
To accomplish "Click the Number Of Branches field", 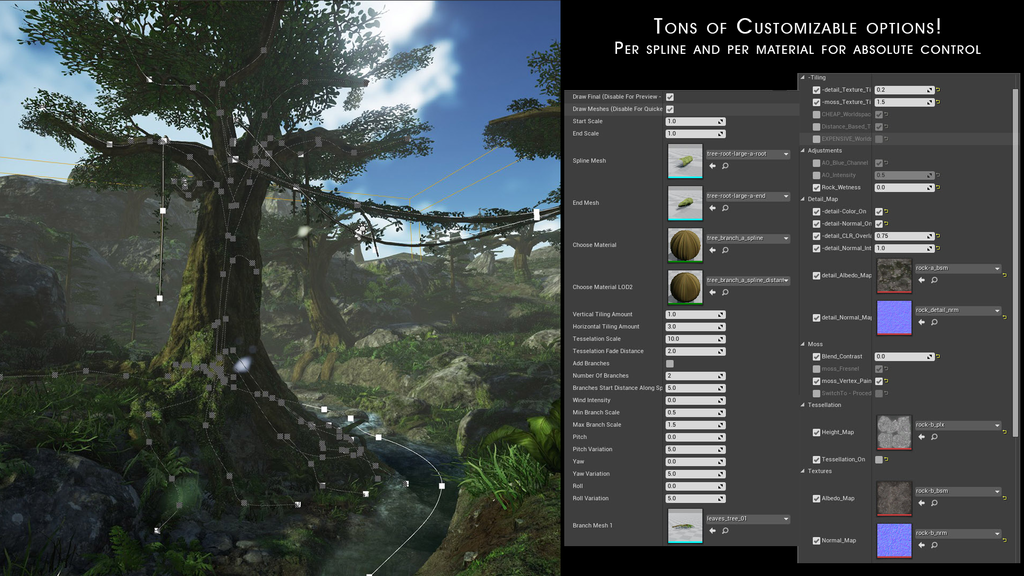I will [696, 376].
